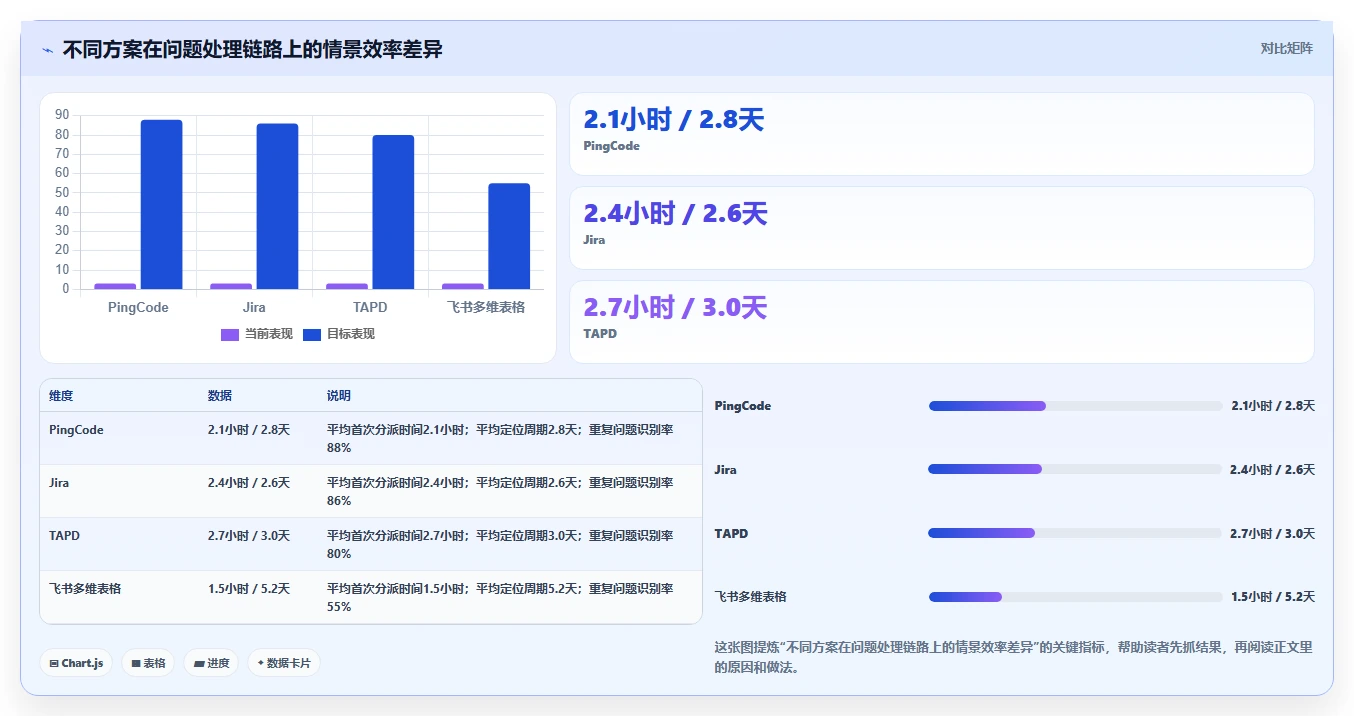
Task: Click TAPD axis label under chart
Action: [370, 307]
